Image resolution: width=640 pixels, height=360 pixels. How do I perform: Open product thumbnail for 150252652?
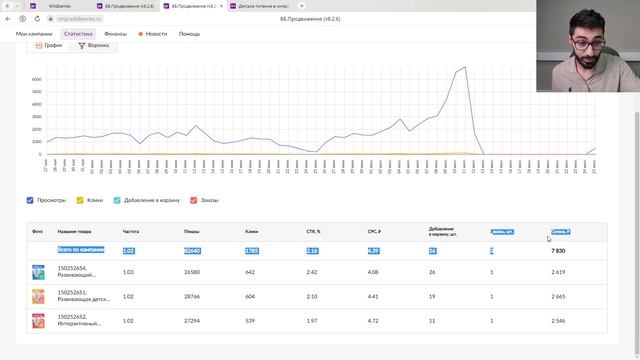(38, 321)
